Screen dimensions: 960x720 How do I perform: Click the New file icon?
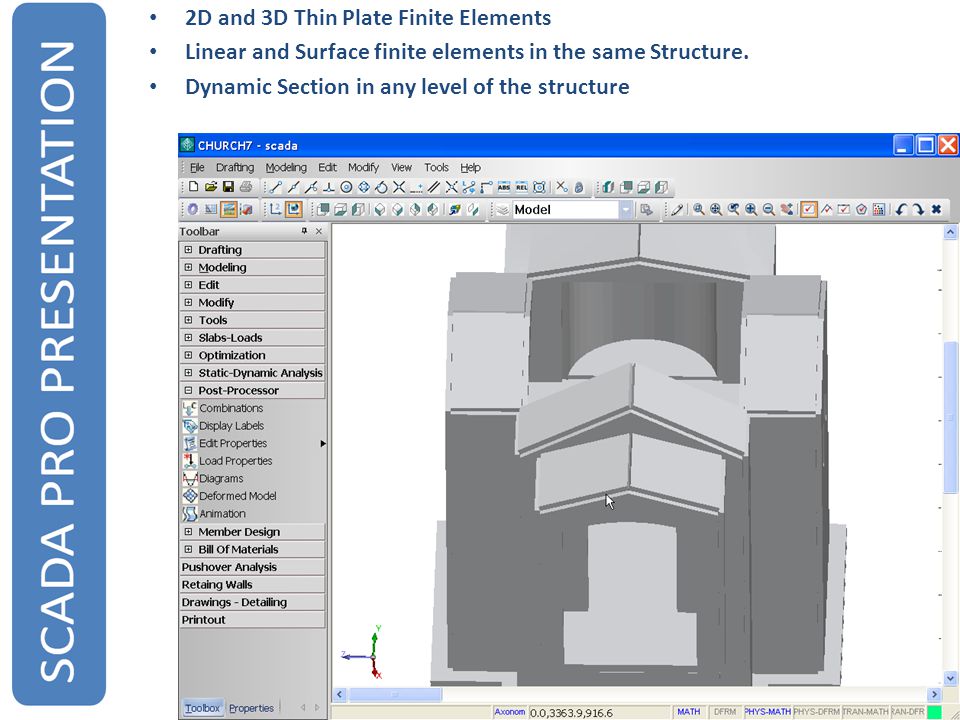[x=193, y=187]
